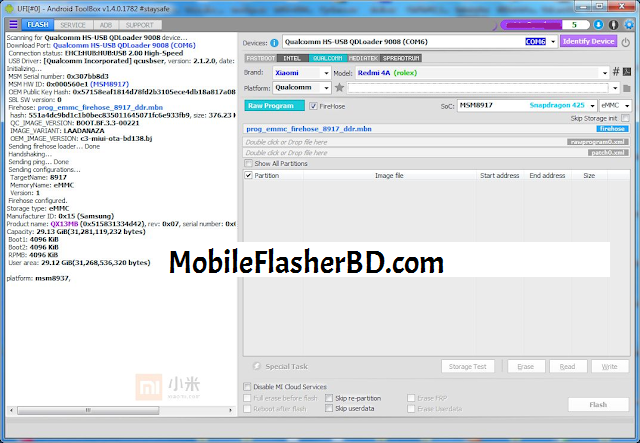Viewport: 640px width, 443px height.
Task: Switch to the ADB tab
Action: [x=106, y=25]
